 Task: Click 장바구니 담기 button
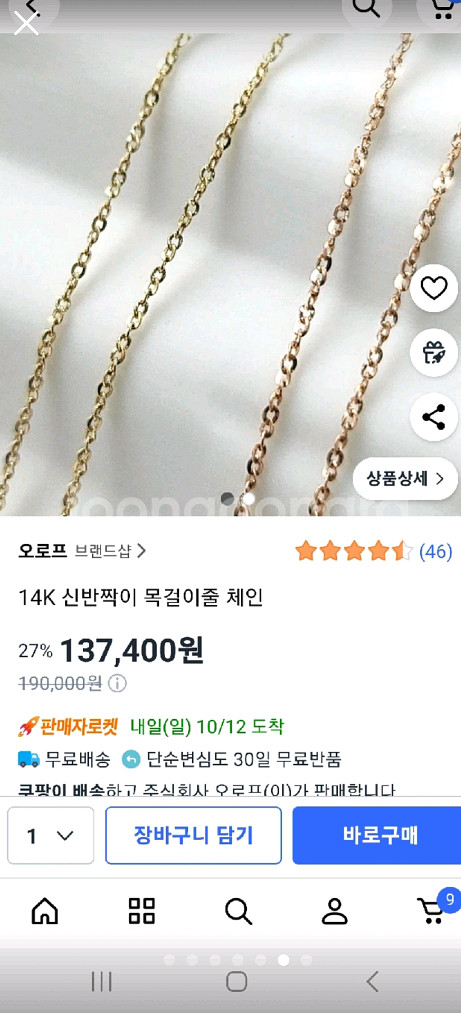pos(193,835)
